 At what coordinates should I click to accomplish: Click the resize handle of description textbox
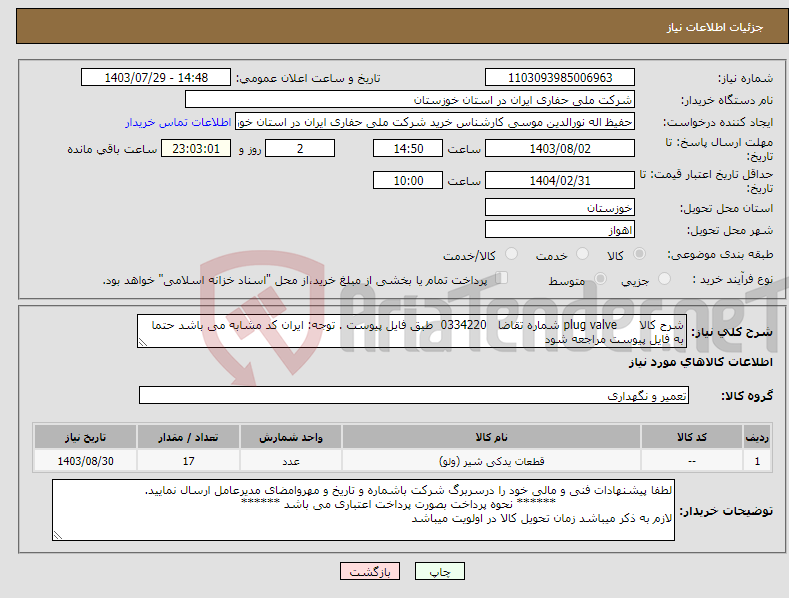(143, 342)
